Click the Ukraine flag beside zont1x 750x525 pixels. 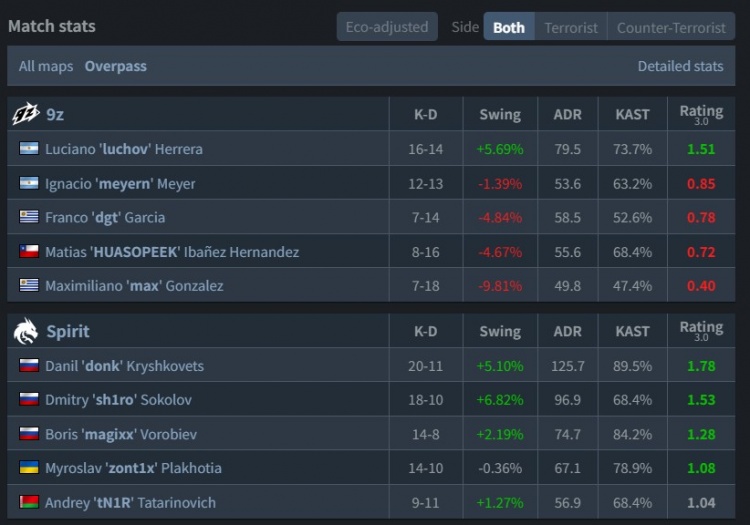[x=29, y=468]
